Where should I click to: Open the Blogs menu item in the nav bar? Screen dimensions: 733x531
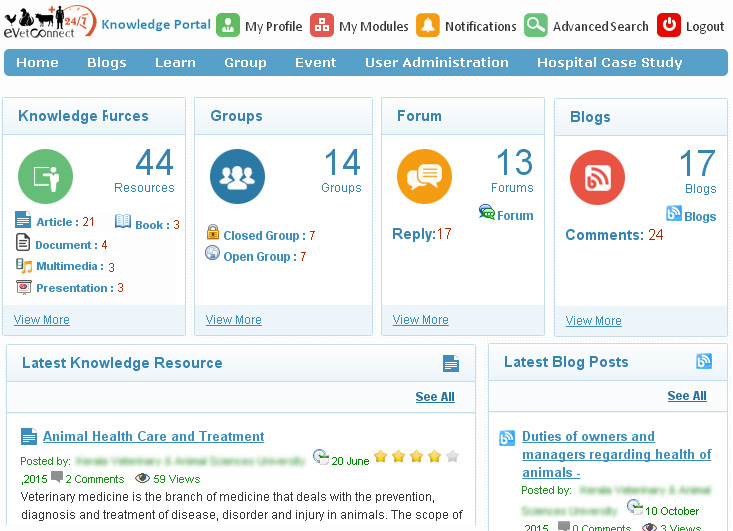[107, 63]
